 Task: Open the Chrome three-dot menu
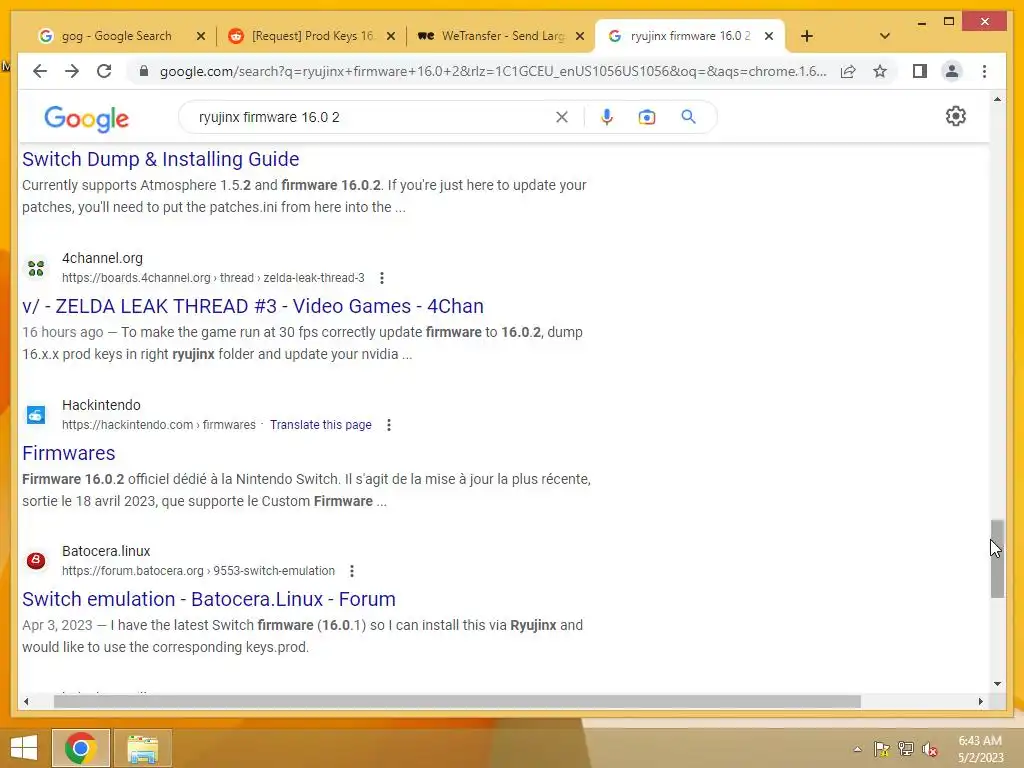(x=984, y=71)
